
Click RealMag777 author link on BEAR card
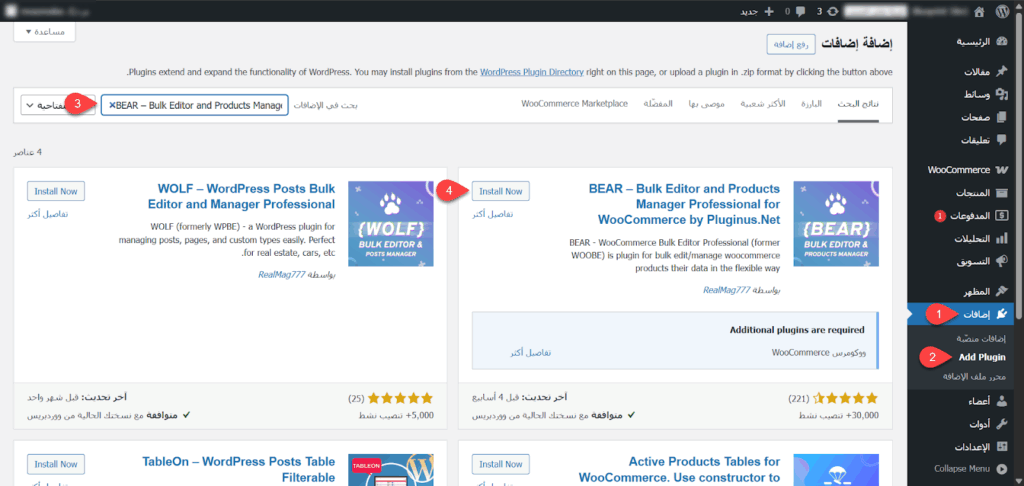coord(726,290)
